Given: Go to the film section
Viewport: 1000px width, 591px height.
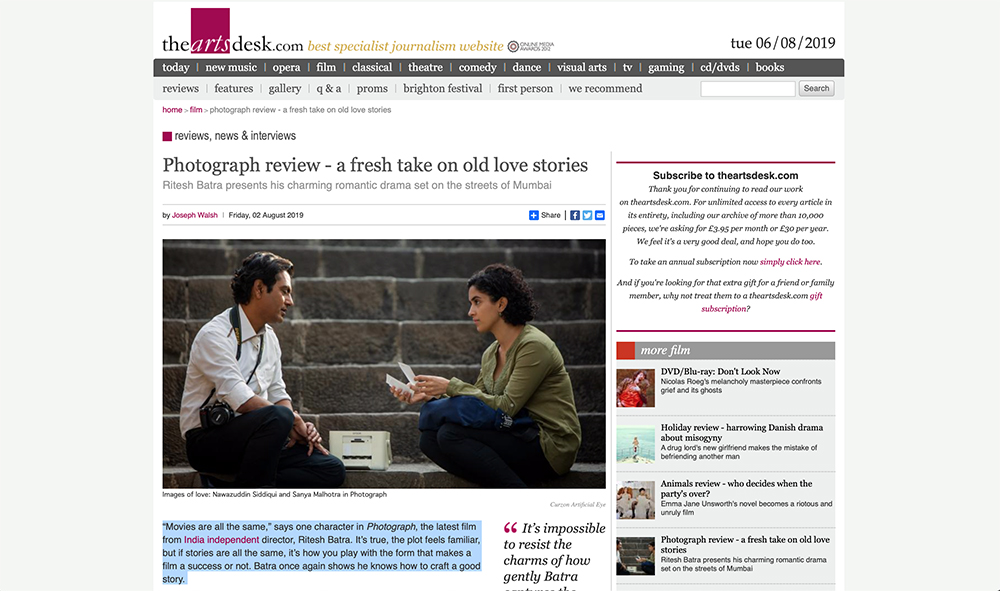Looking at the screenshot, I should (326, 68).
